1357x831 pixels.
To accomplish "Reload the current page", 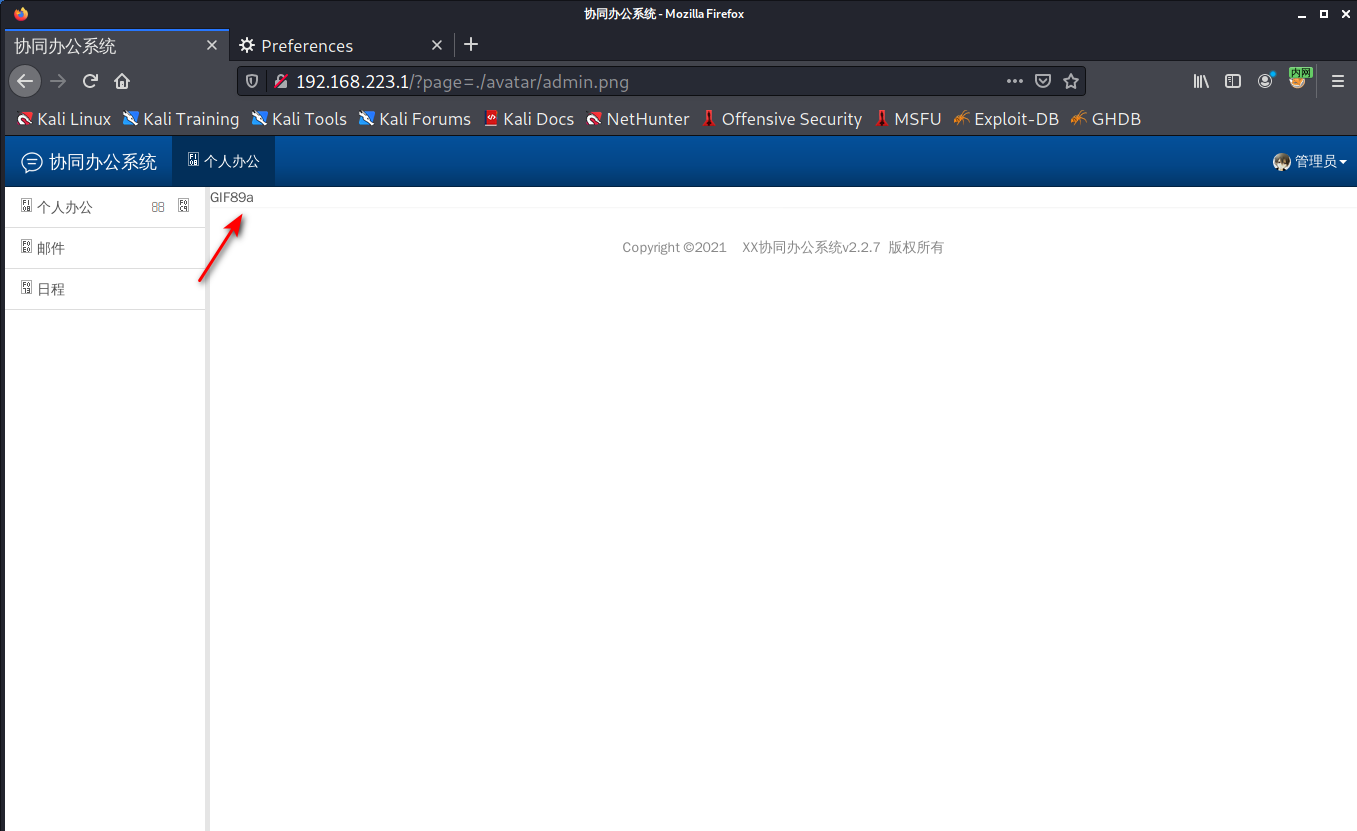I will (x=90, y=81).
